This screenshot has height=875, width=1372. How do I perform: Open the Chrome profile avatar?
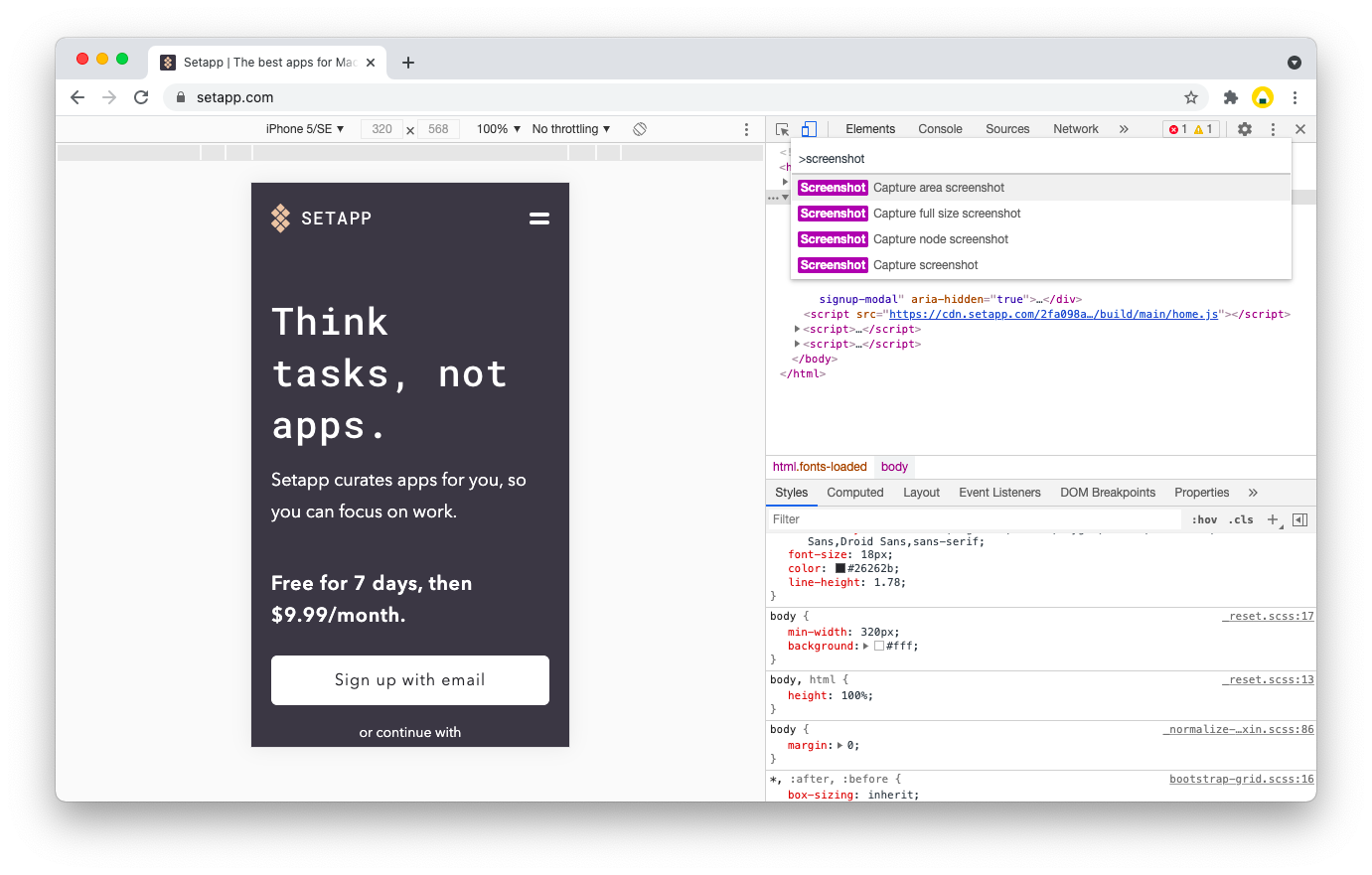(x=1263, y=97)
